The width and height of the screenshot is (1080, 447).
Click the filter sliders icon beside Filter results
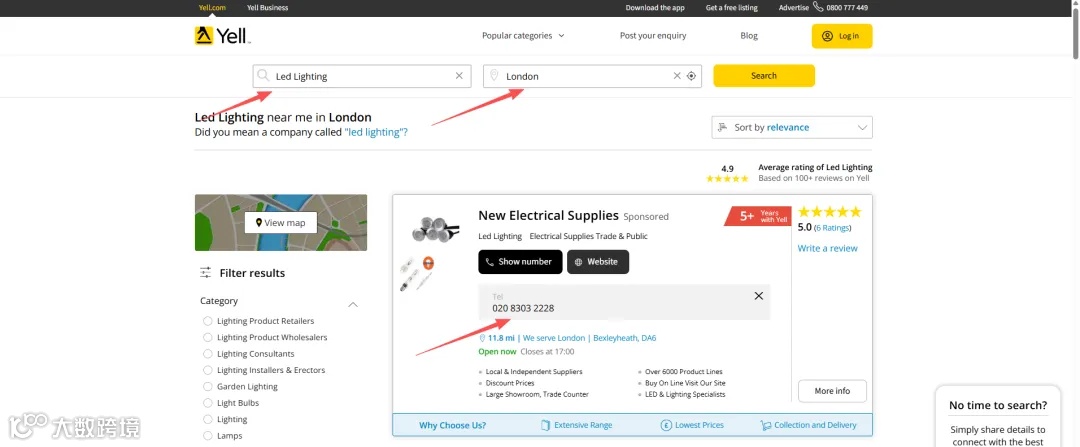click(205, 273)
